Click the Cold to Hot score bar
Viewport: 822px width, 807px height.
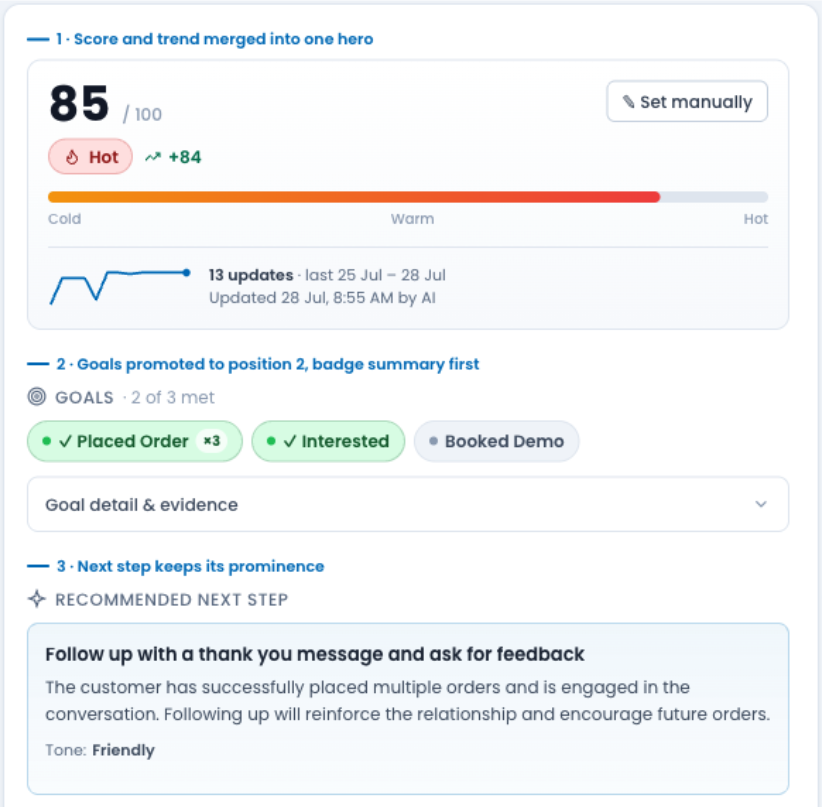click(408, 197)
